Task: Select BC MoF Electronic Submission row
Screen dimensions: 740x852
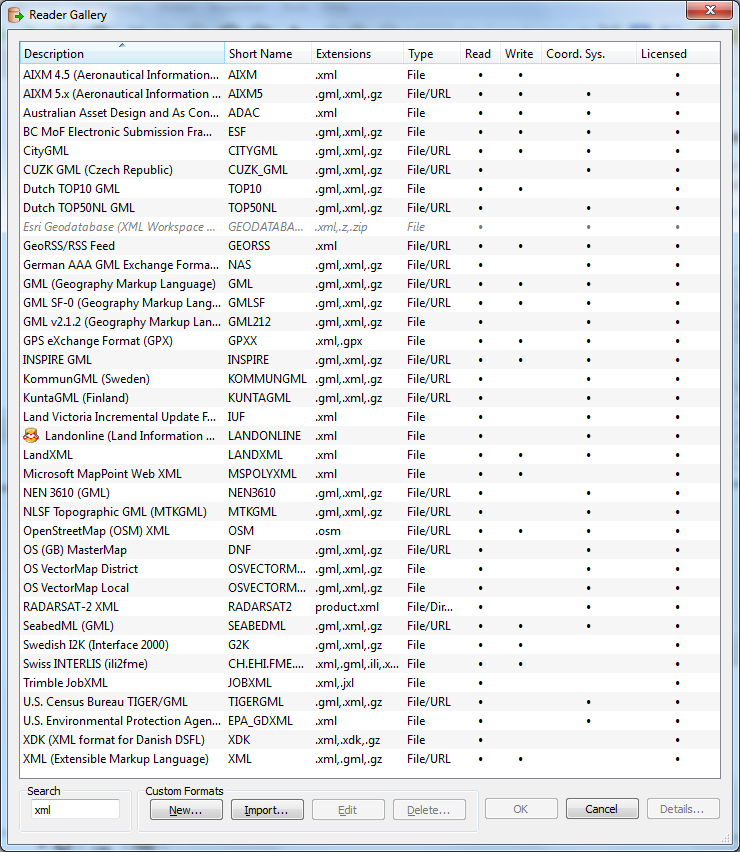Action: [x=369, y=132]
